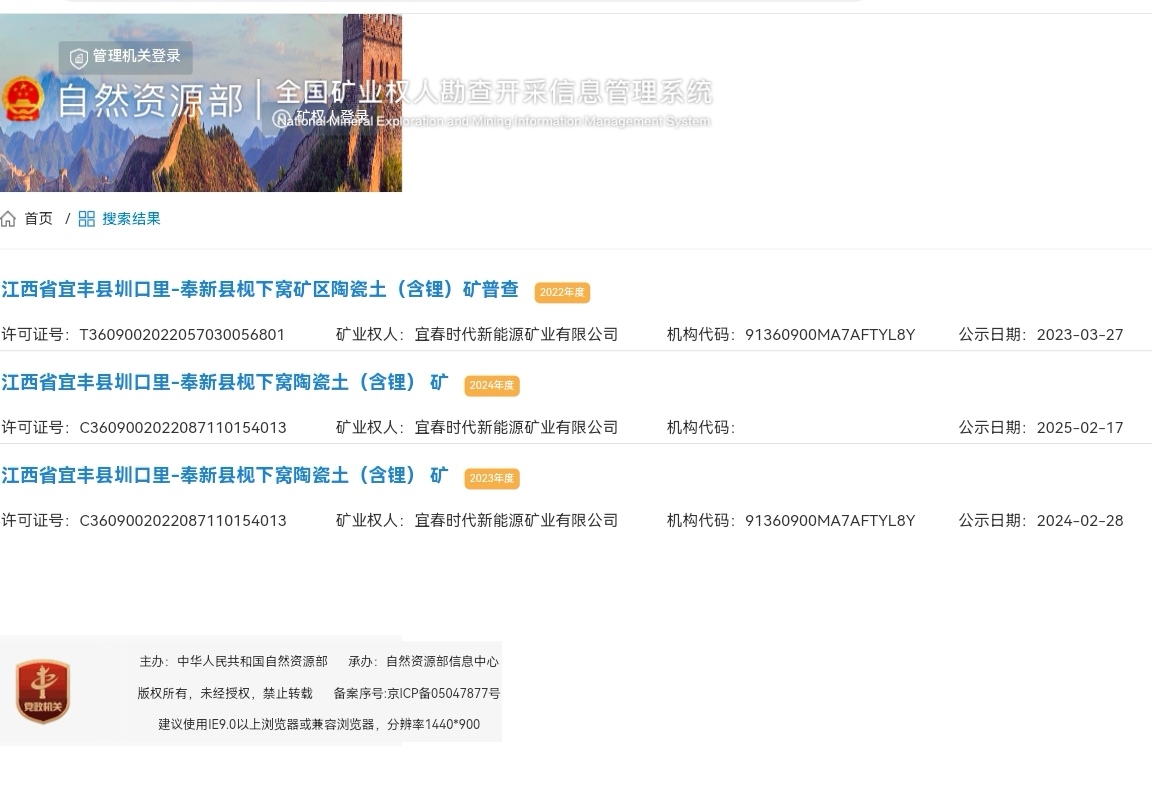The height and width of the screenshot is (800, 1152).
Task: Click the 2023年度 tag
Action: coord(492,478)
